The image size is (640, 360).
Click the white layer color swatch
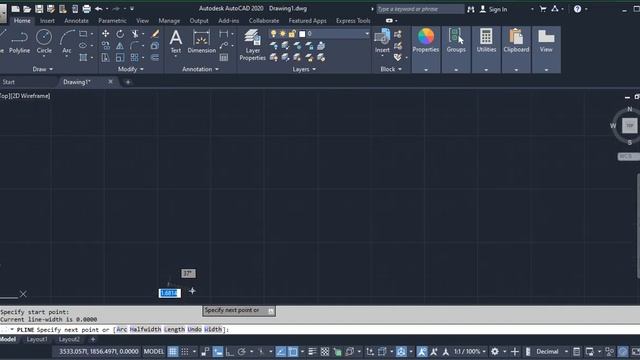[302, 34]
